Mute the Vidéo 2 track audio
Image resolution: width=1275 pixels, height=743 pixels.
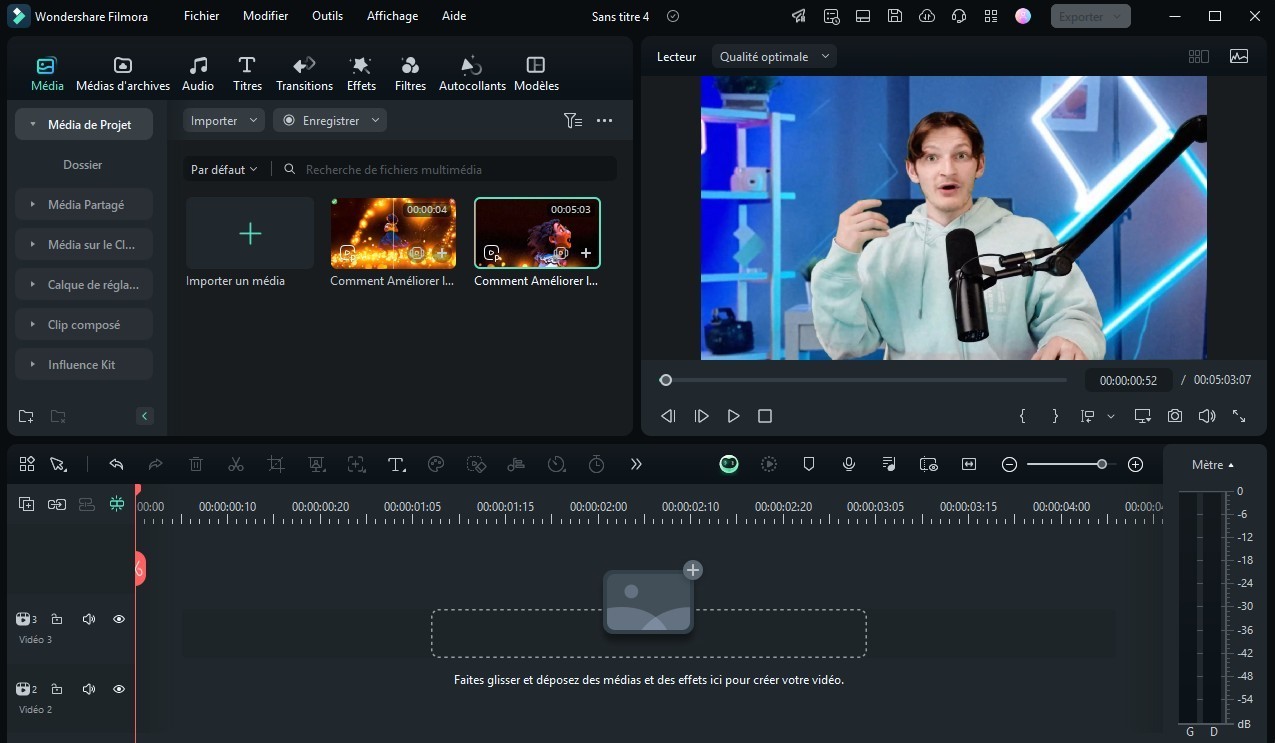[x=88, y=689]
